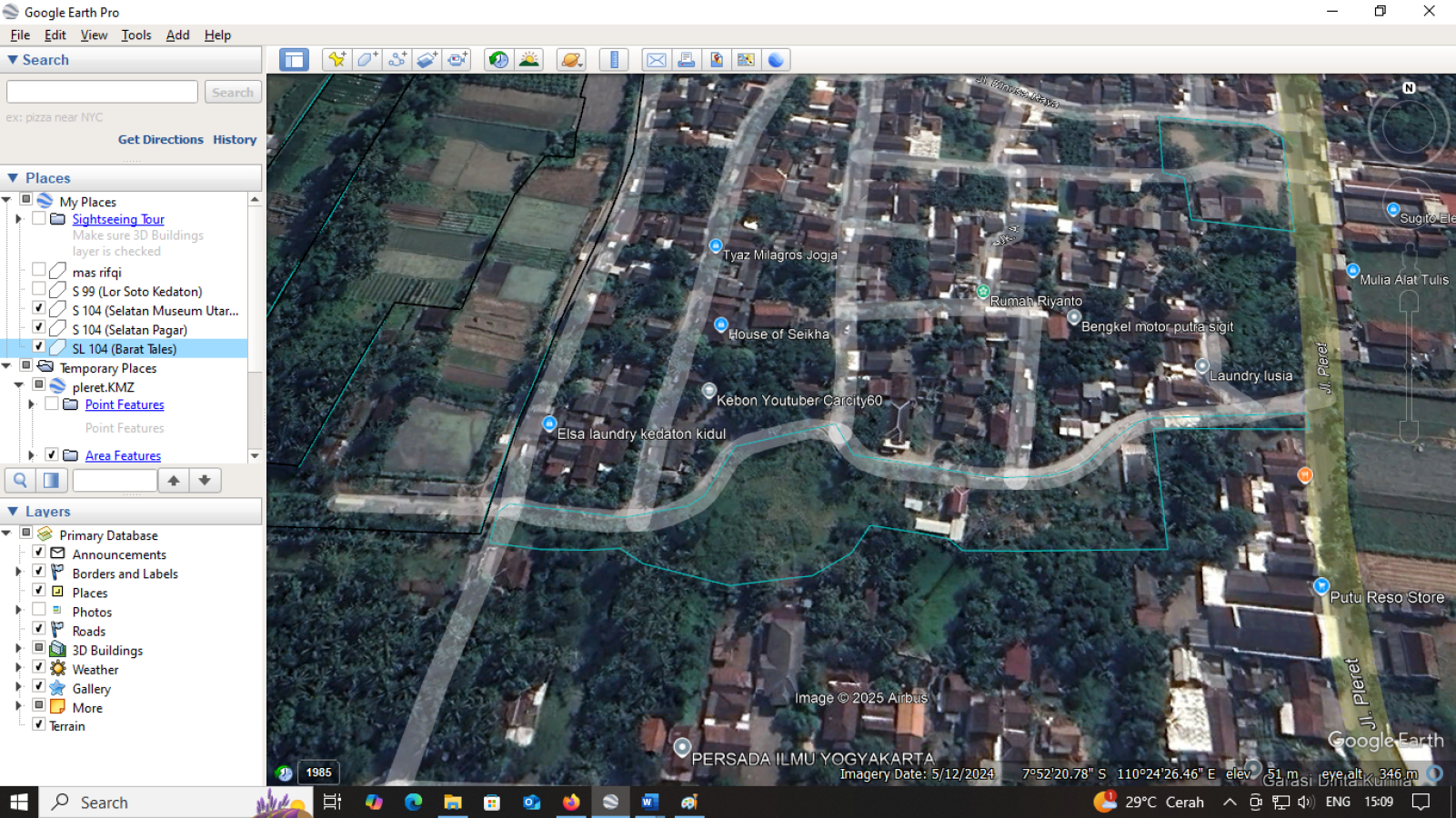The image size is (1456, 818).
Task: Expand the Sightseeing Tour folder
Action: click(18, 219)
